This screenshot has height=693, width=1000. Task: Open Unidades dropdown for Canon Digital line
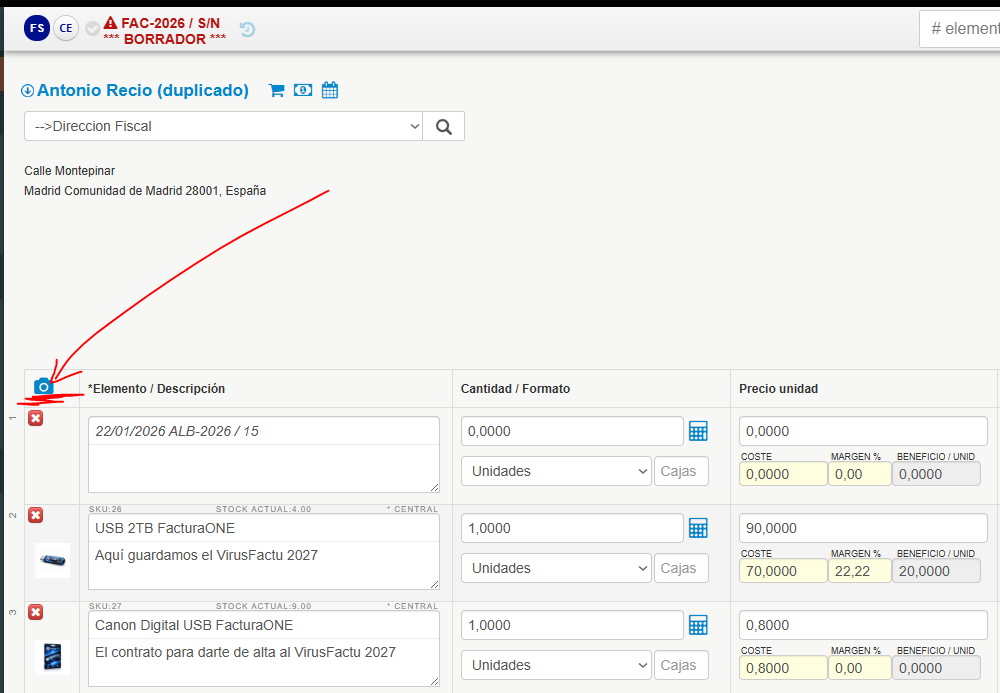[556, 665]
